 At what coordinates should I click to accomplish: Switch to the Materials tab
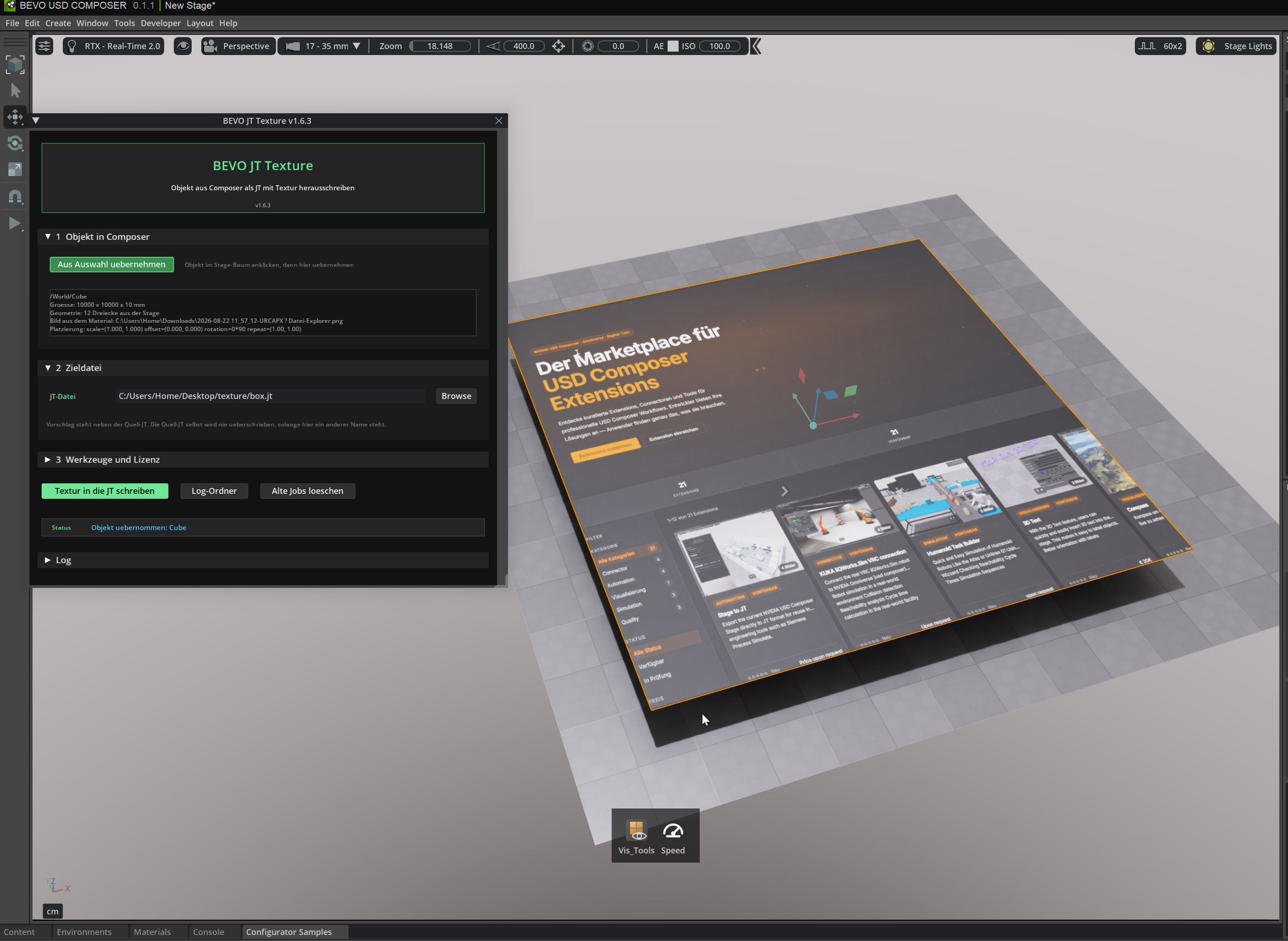[152, 932]
